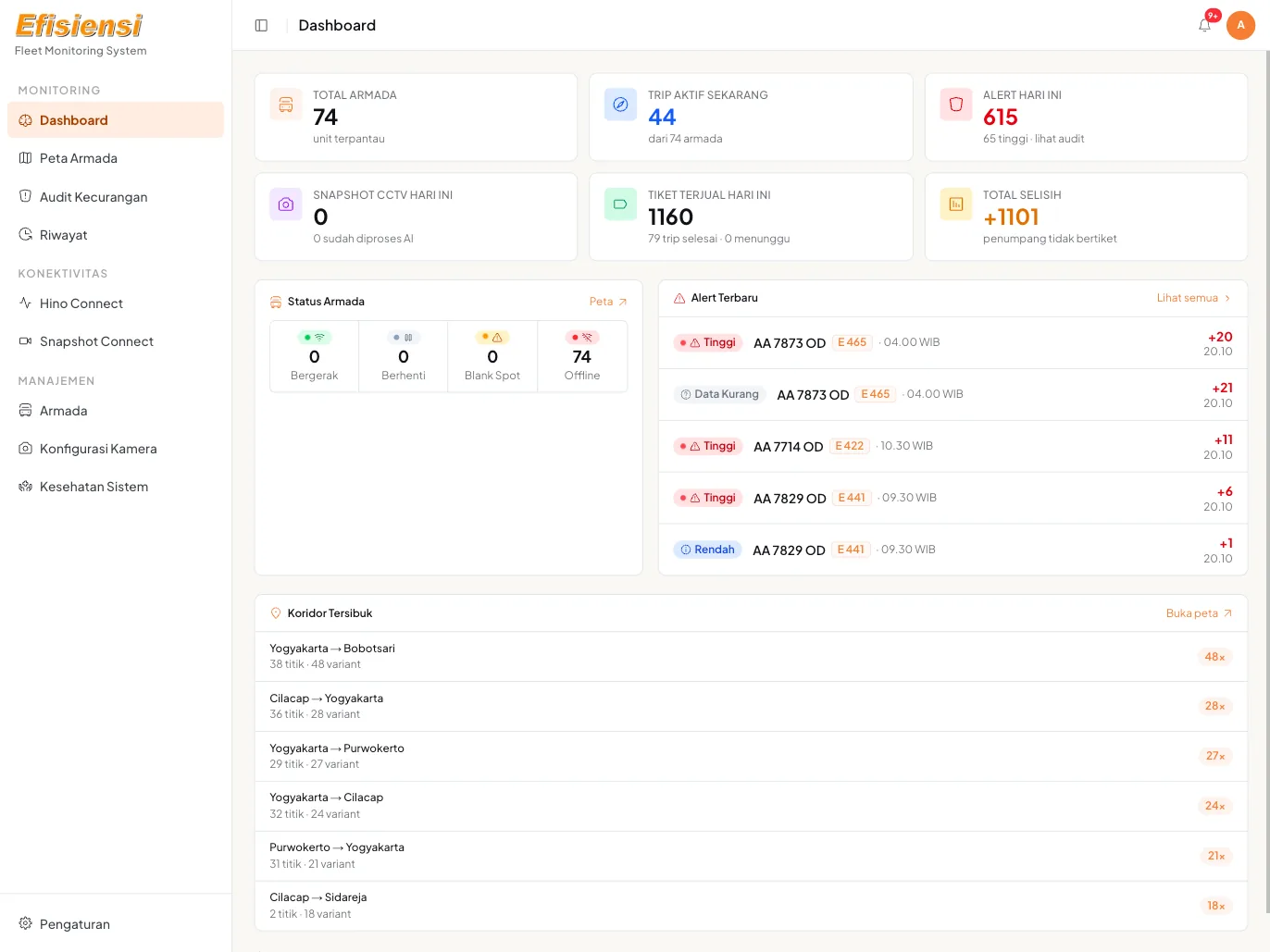
Task: Click the Buka peta link
Action: coord(1199,613)
